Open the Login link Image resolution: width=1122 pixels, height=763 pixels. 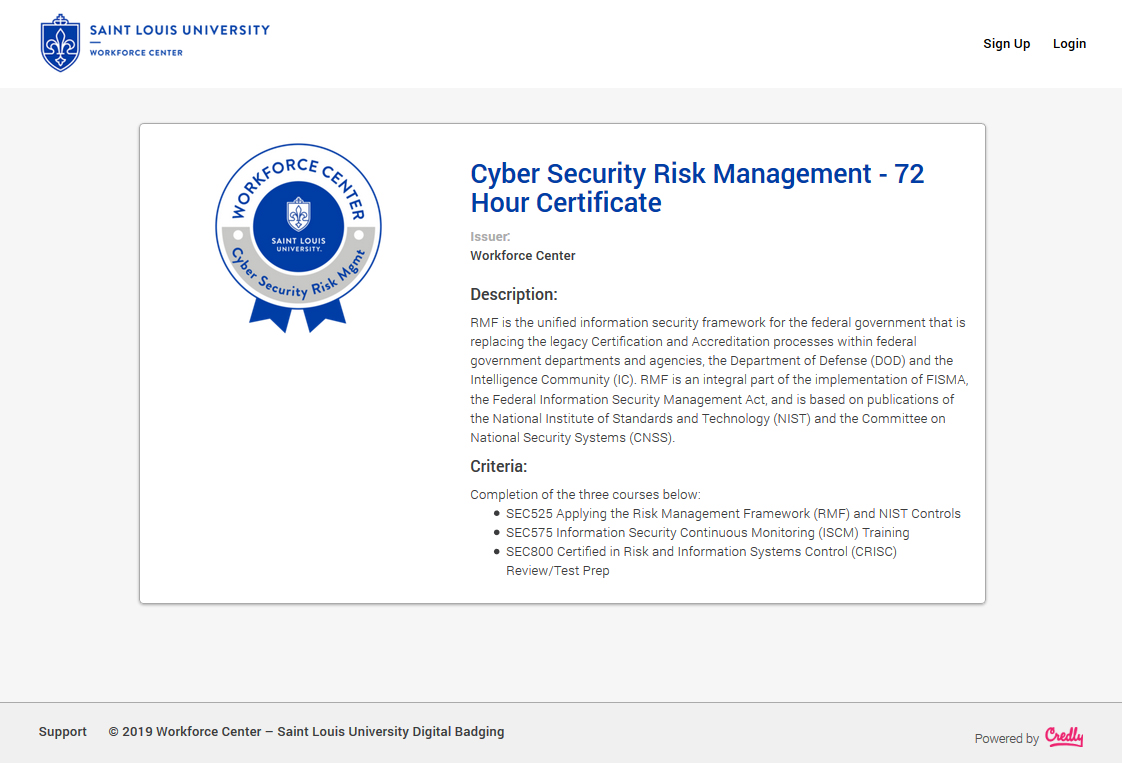tap(1069, 44)
